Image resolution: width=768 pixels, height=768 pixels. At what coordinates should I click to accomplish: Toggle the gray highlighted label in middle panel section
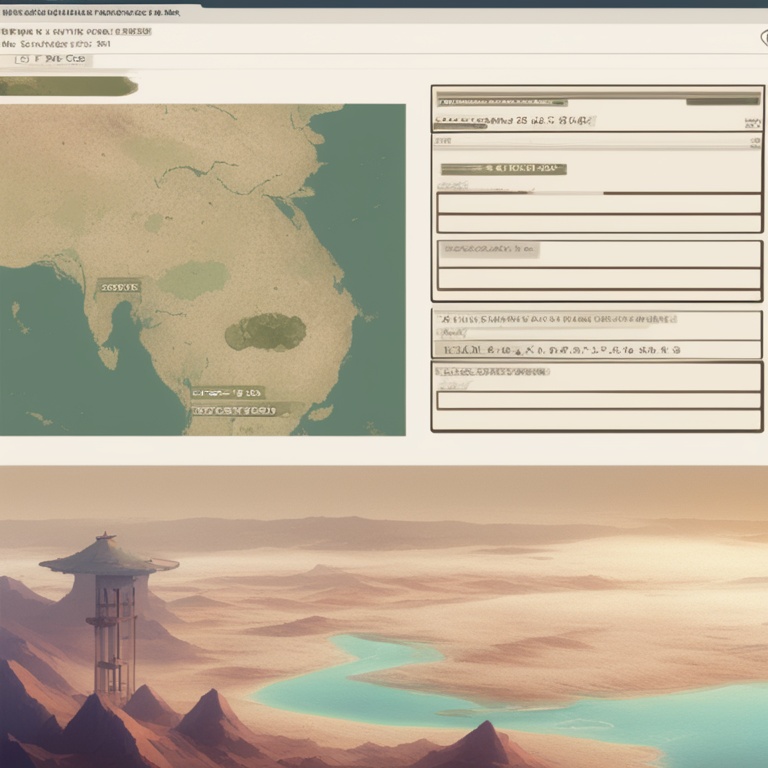coord(490,249)
